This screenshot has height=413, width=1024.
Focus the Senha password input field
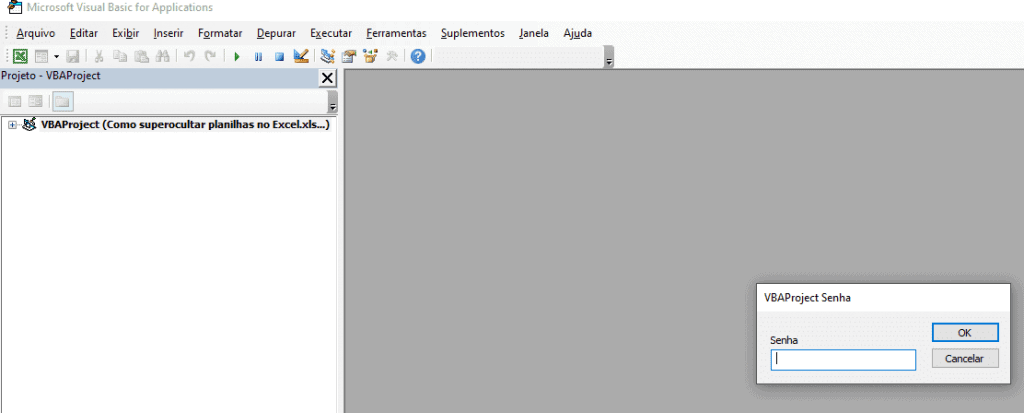(843, 360)
